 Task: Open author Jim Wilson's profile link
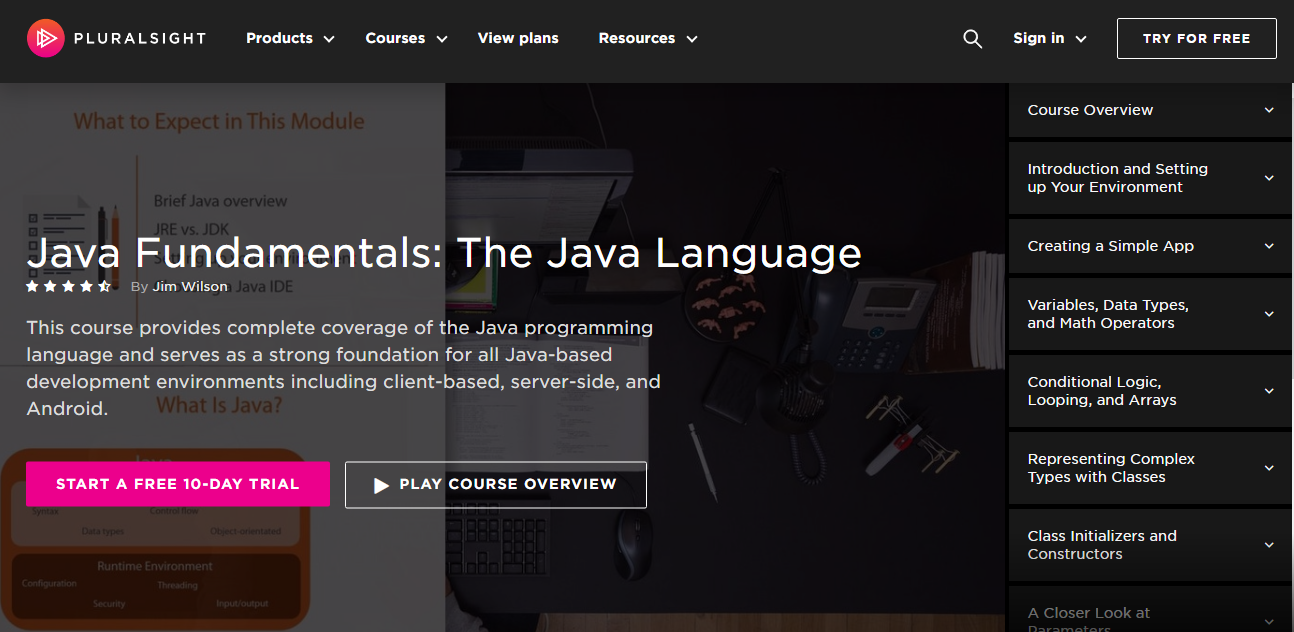click(x=190, y=286)
